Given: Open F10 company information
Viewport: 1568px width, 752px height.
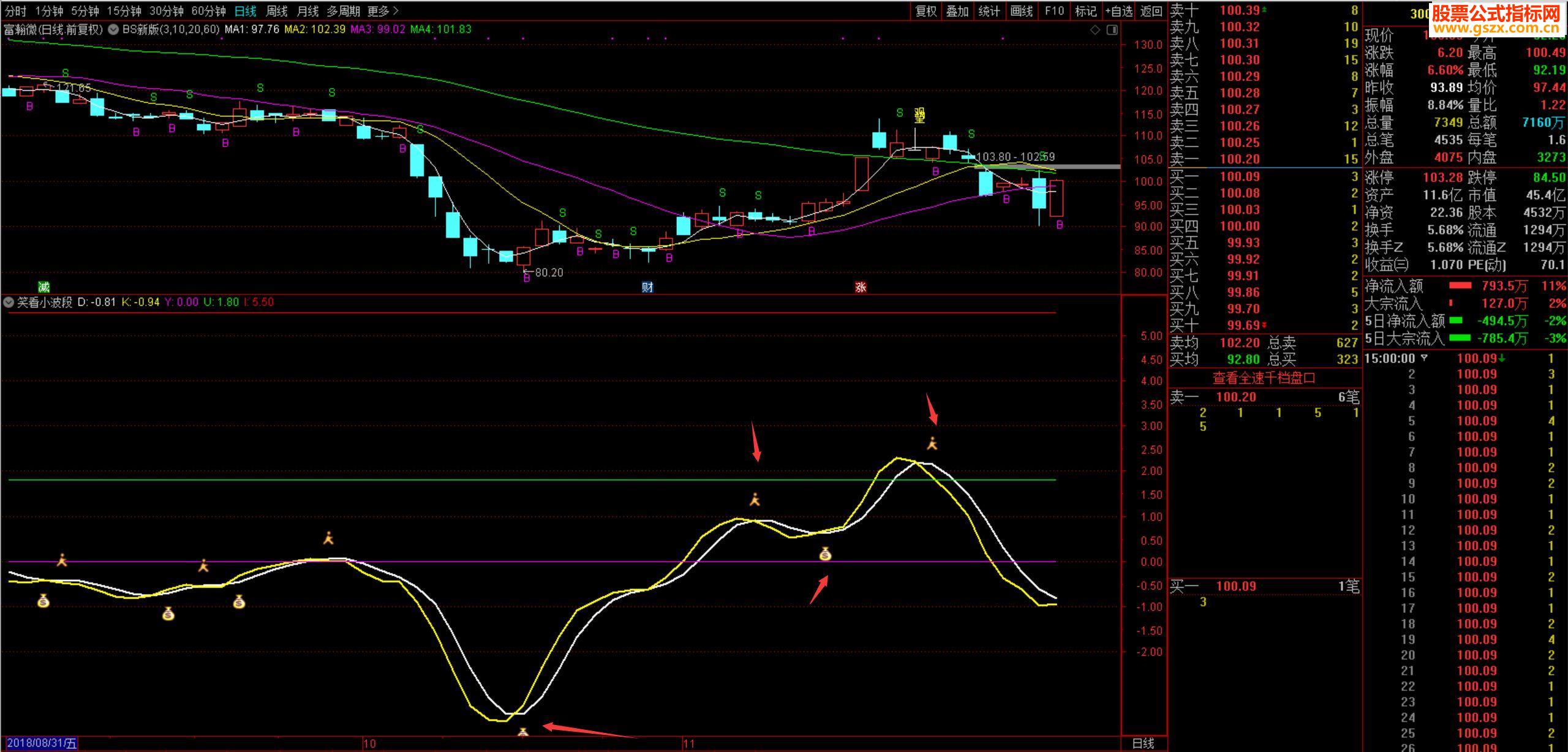Looking at the screenshot, I should [1054, 11].
